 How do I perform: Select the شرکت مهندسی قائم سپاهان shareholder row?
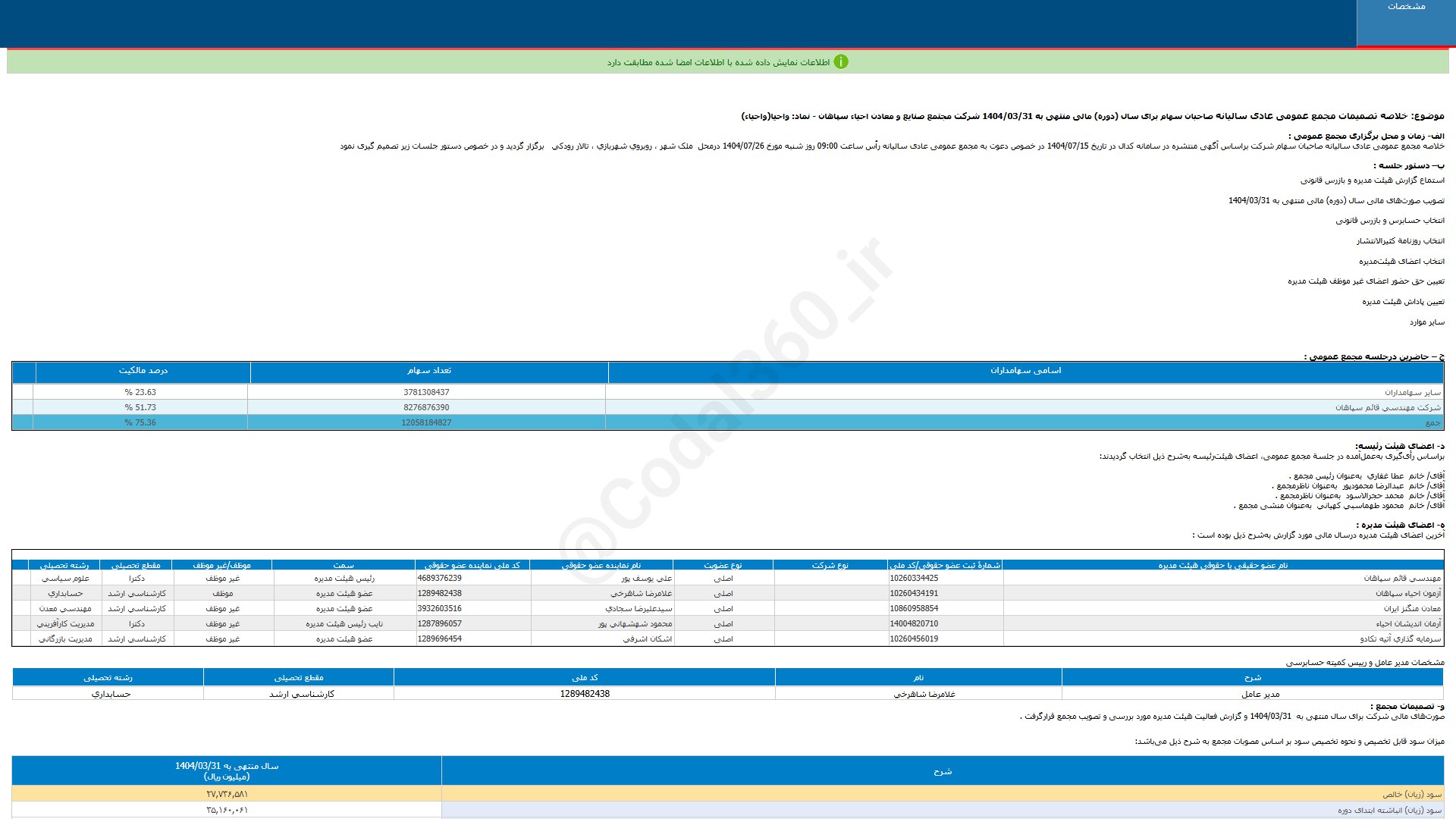(1387, 408)
